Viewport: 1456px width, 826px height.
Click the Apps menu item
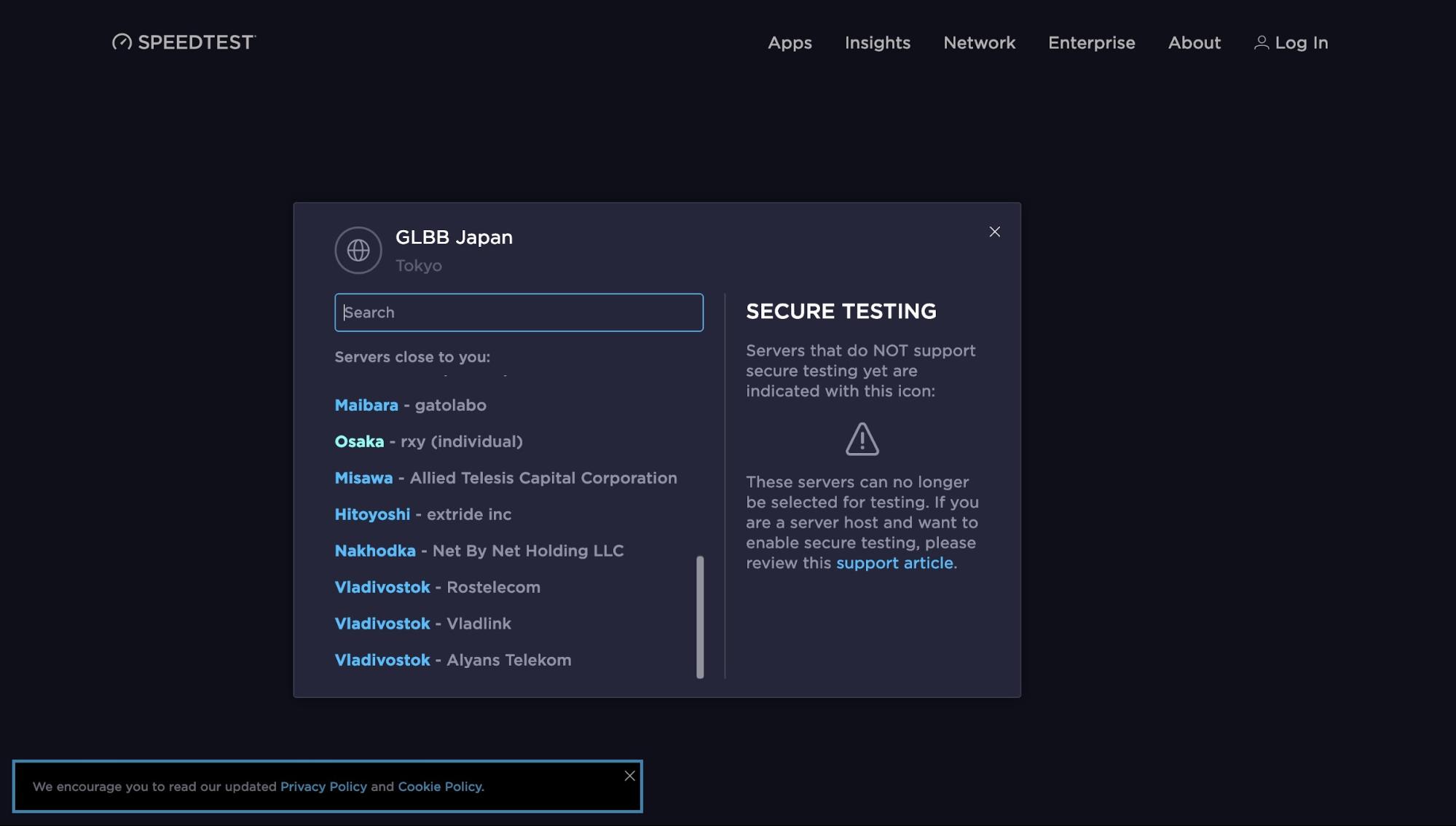click(790, 41)
